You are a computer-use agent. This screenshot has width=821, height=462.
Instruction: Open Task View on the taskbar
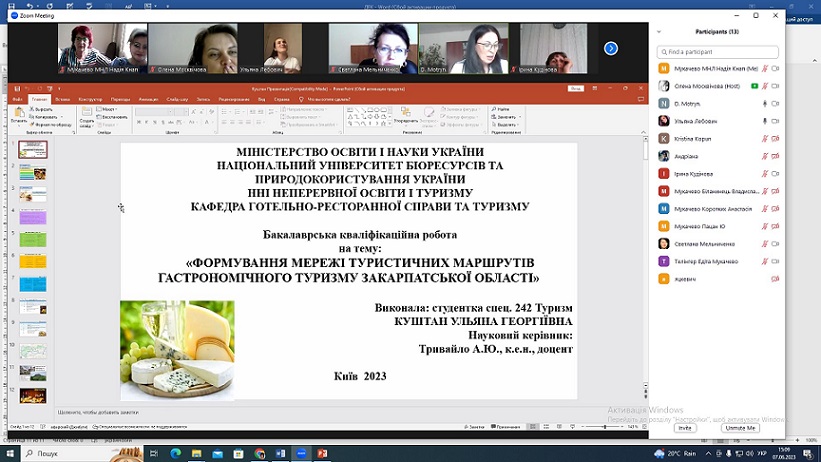tap(154, 453)
